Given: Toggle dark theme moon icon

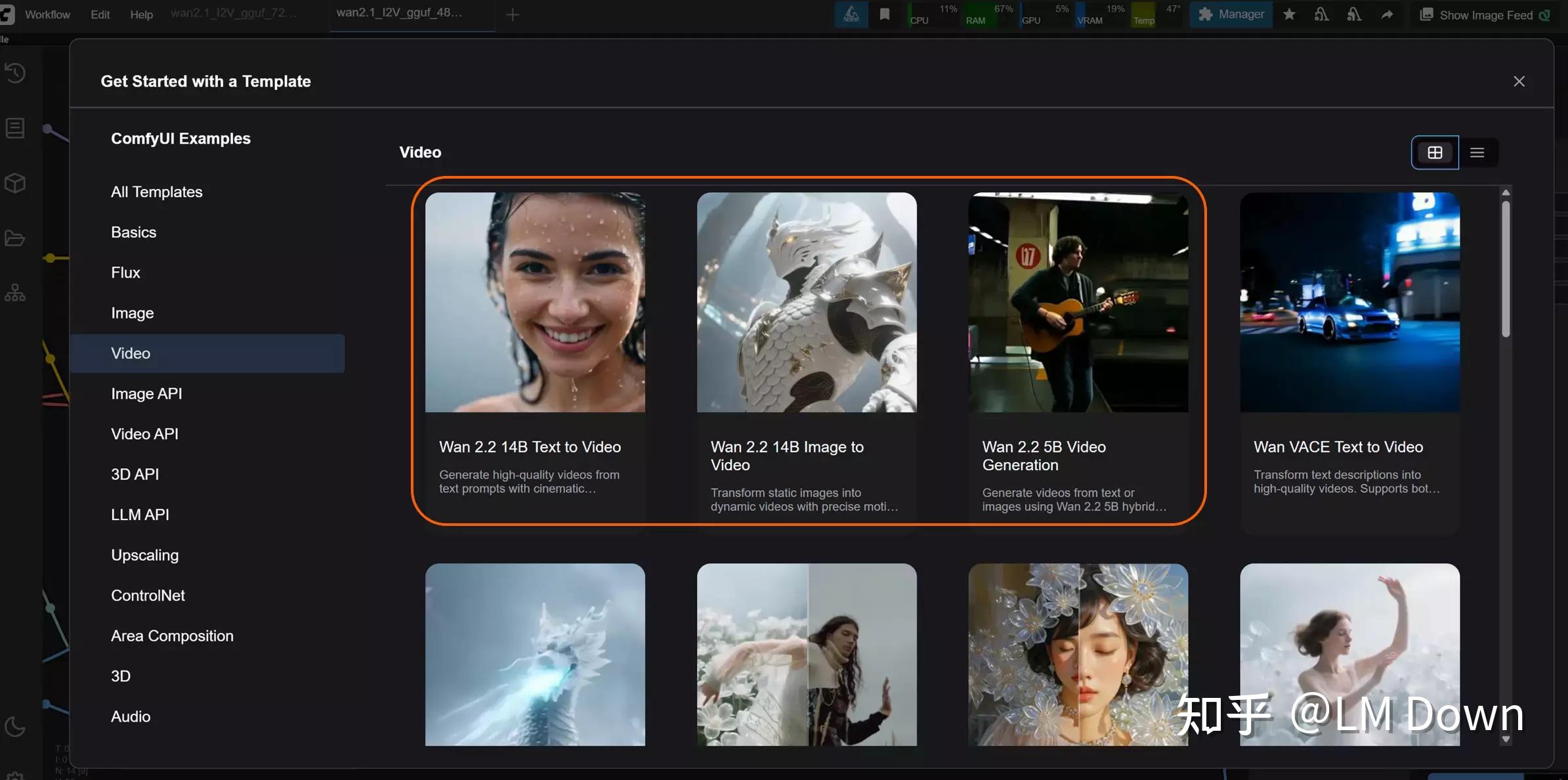Looking at the screenshot, I should pos(15,726).
